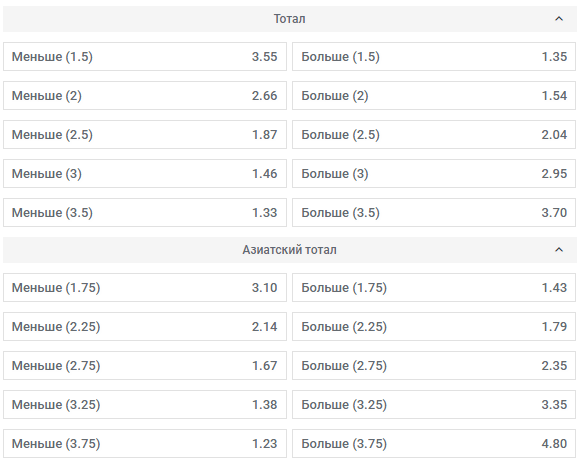This screenshot has width=584, height=463.
Task: Pick the Меньше (2) bet 2.66
Action: pyautogui.click(x=145, y=95)
